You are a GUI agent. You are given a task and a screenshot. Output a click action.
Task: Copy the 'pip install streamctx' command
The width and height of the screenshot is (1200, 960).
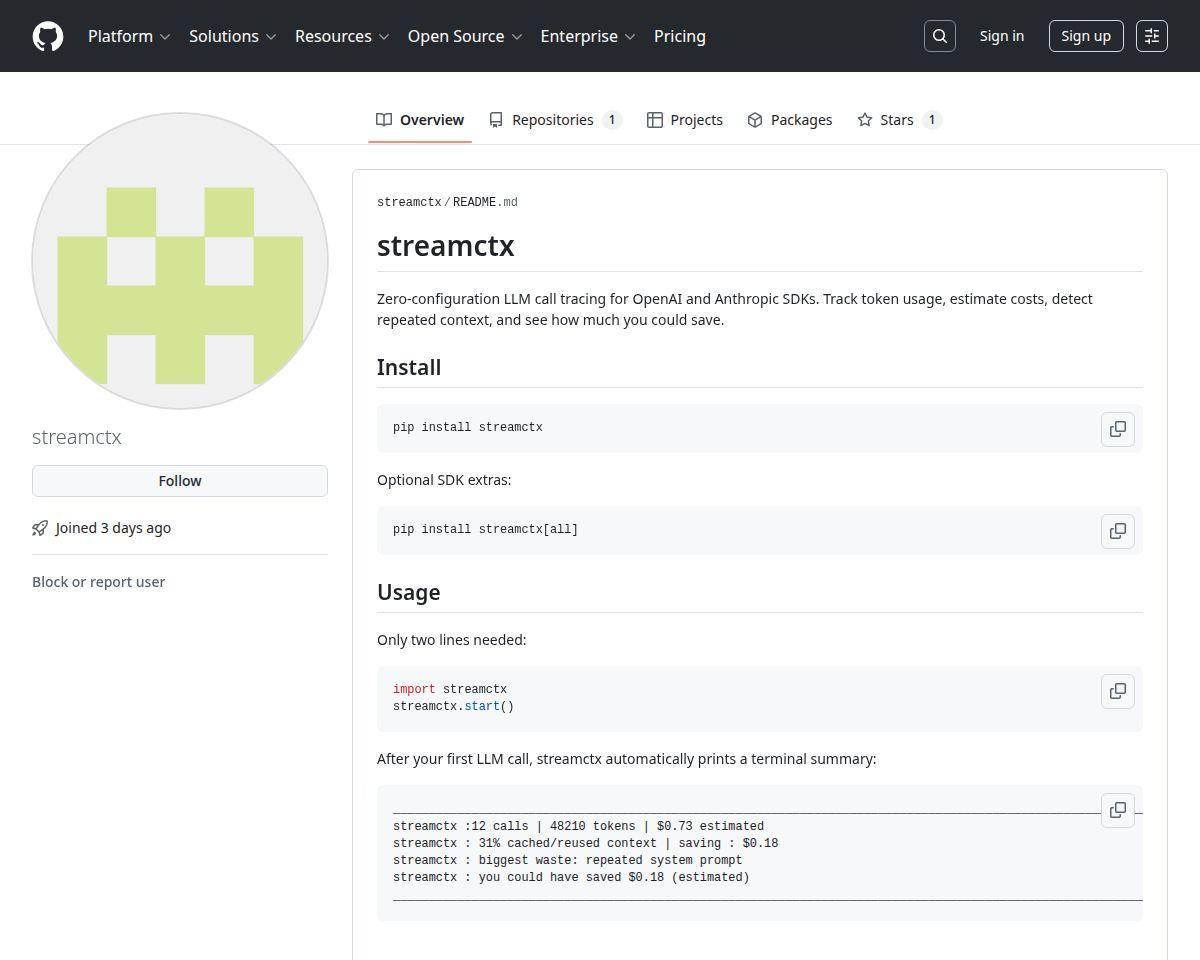tap(1118, 429)
